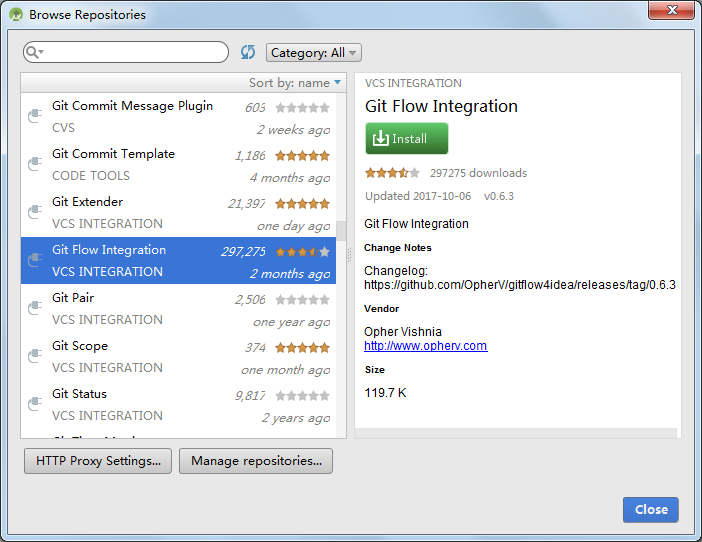Click details panel star rating above downloads

pyautogui.click(x=393, y=172)
